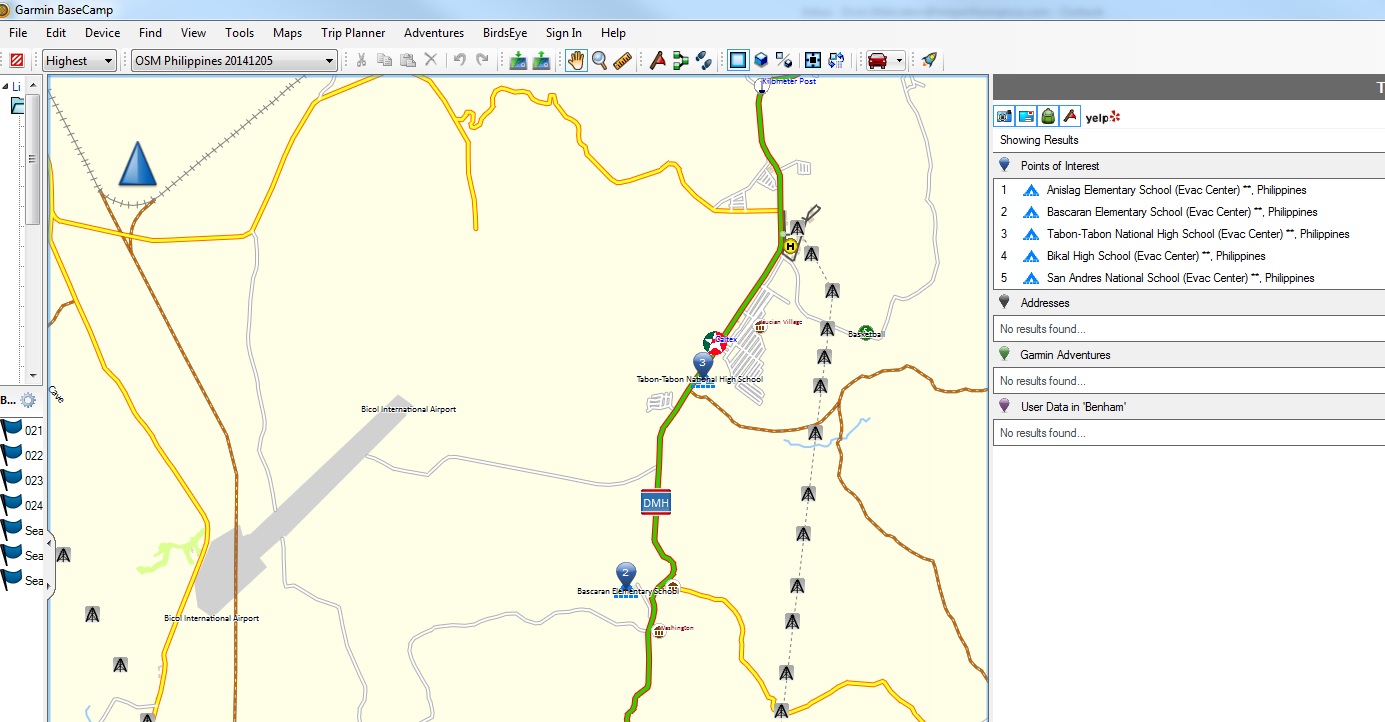Open the car activity profile dropdown
The width and height of the screenshot is (1385, 722).
pyautogui.click(x=885, y=61)
